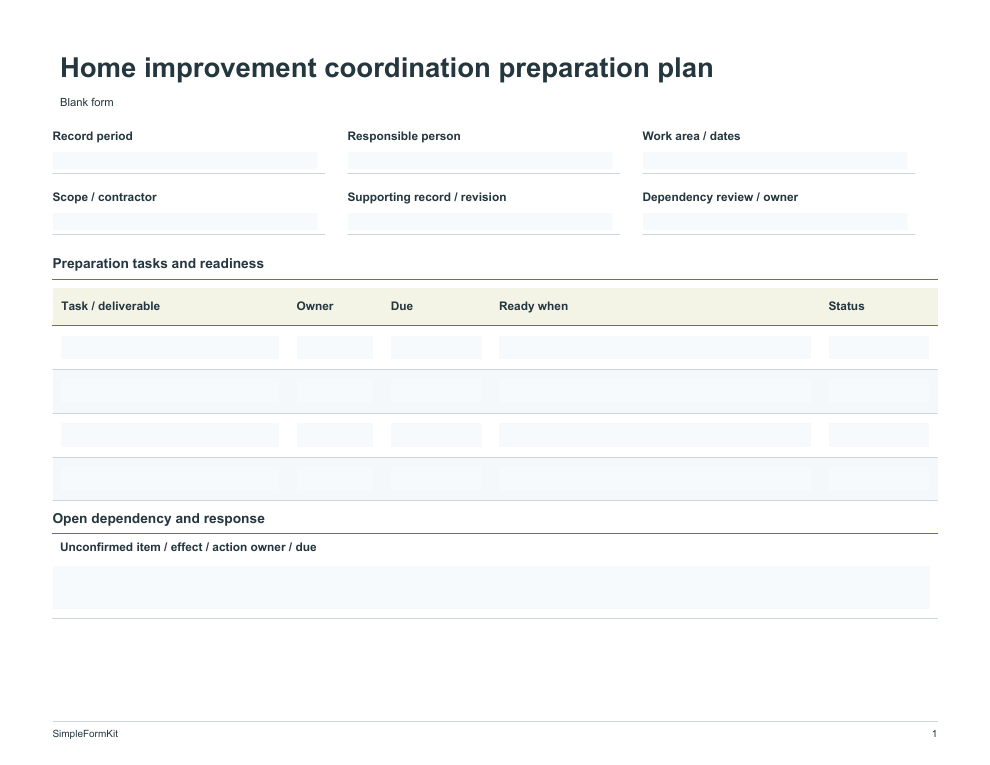The height and width of the screenshot is (765, 990).
Task: Click the 'Owner' column header
Action: tap(314, 306)
